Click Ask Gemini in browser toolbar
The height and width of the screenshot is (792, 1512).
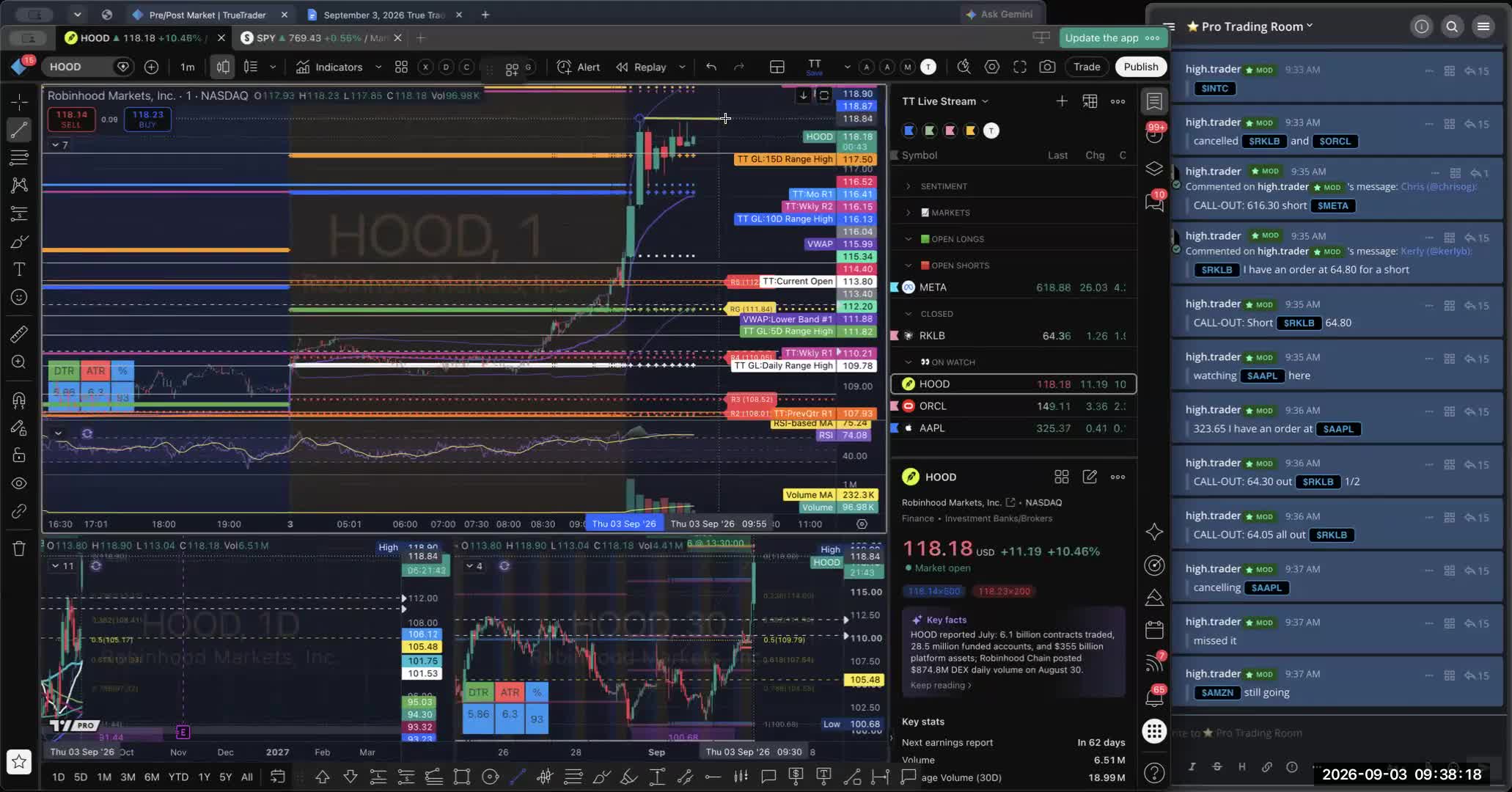click(999, 15)
